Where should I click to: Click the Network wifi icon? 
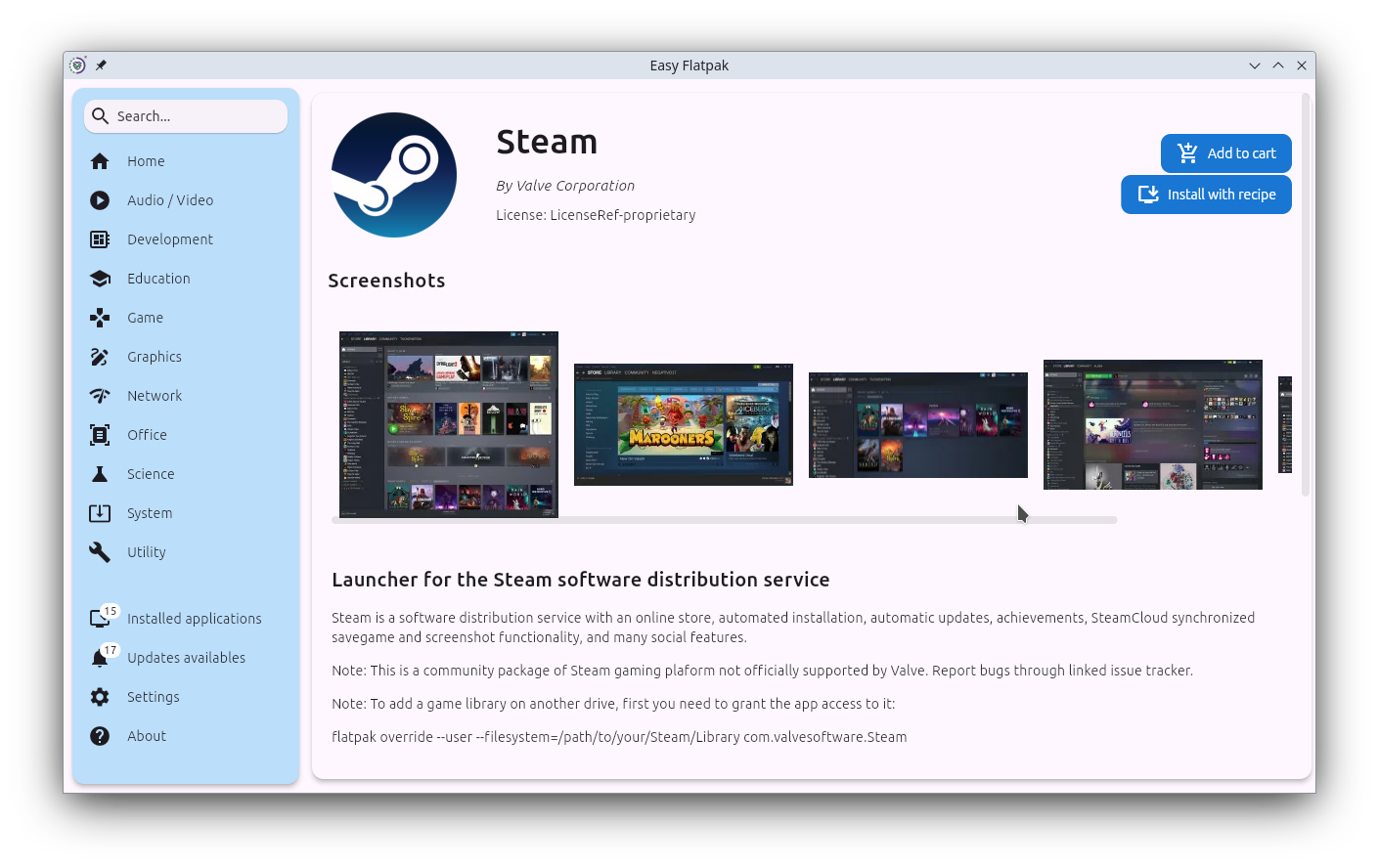100,396
